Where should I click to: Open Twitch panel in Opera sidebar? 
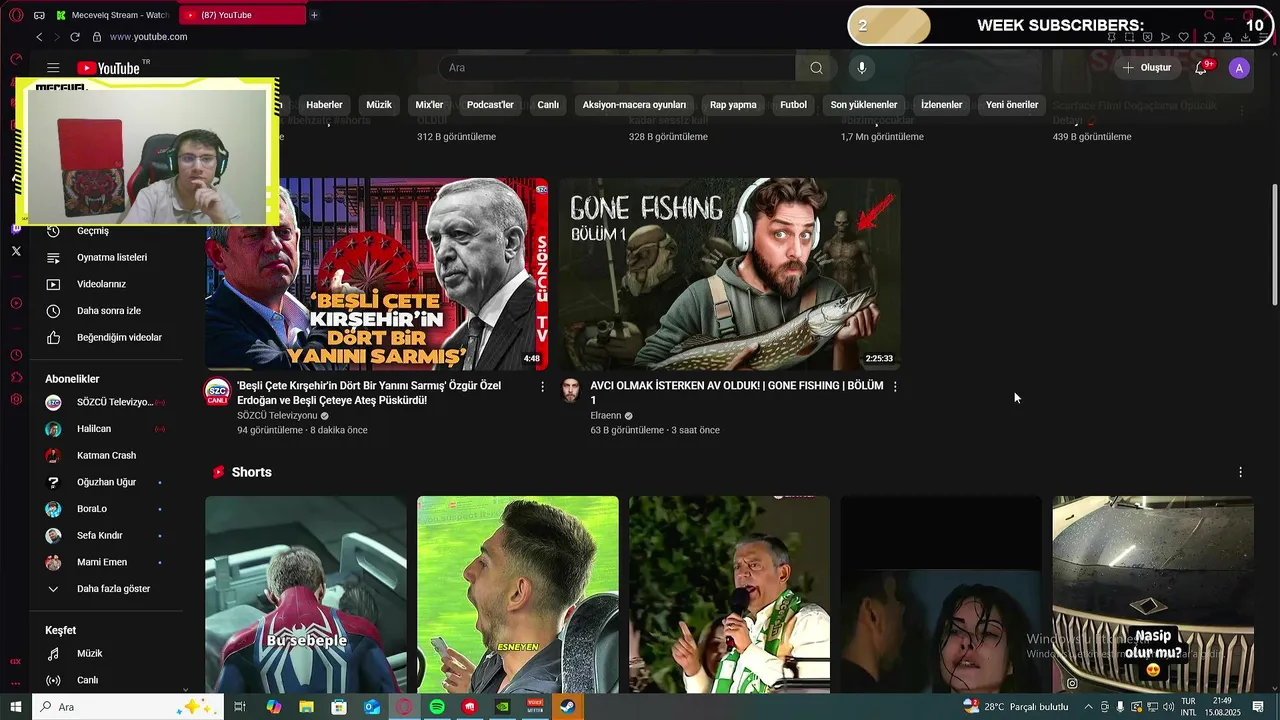point(15,228)
